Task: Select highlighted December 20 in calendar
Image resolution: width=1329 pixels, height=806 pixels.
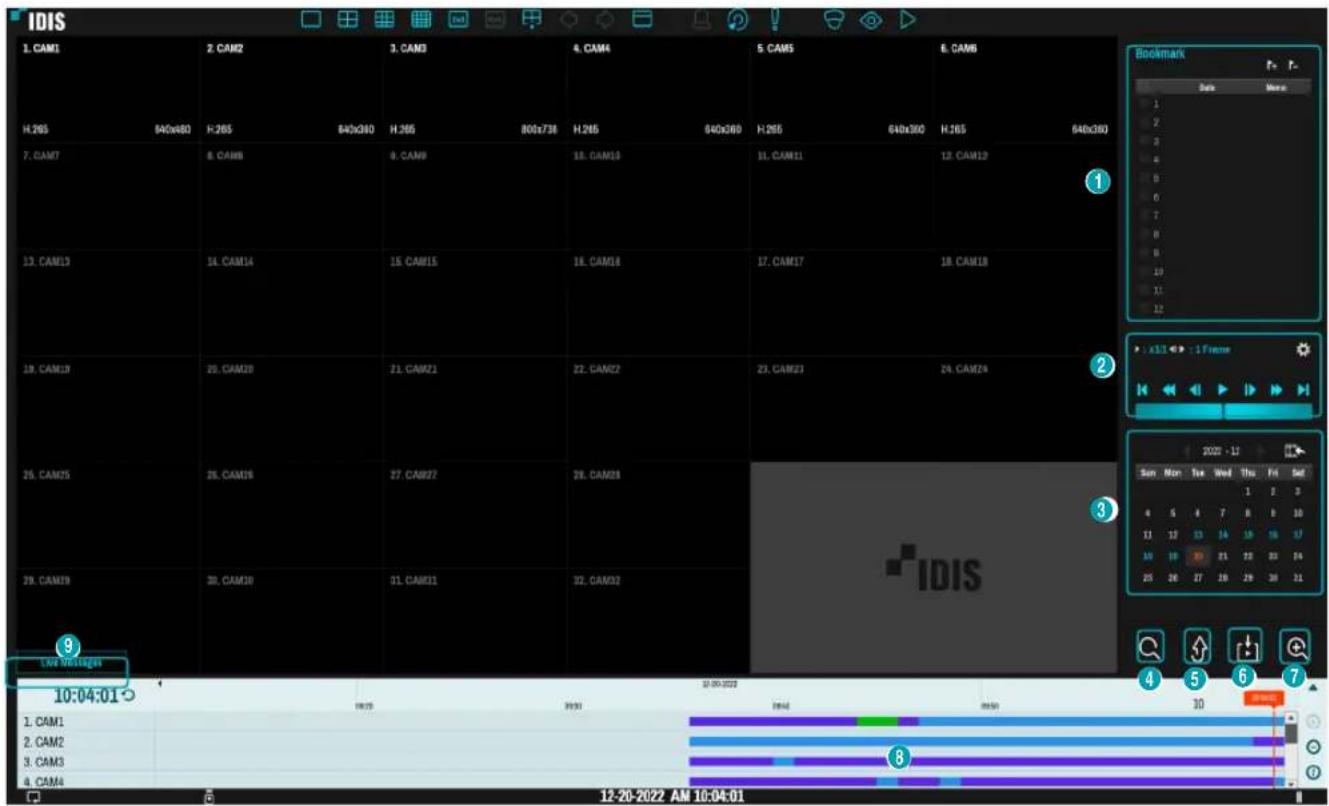Action: pos(1198,555)
